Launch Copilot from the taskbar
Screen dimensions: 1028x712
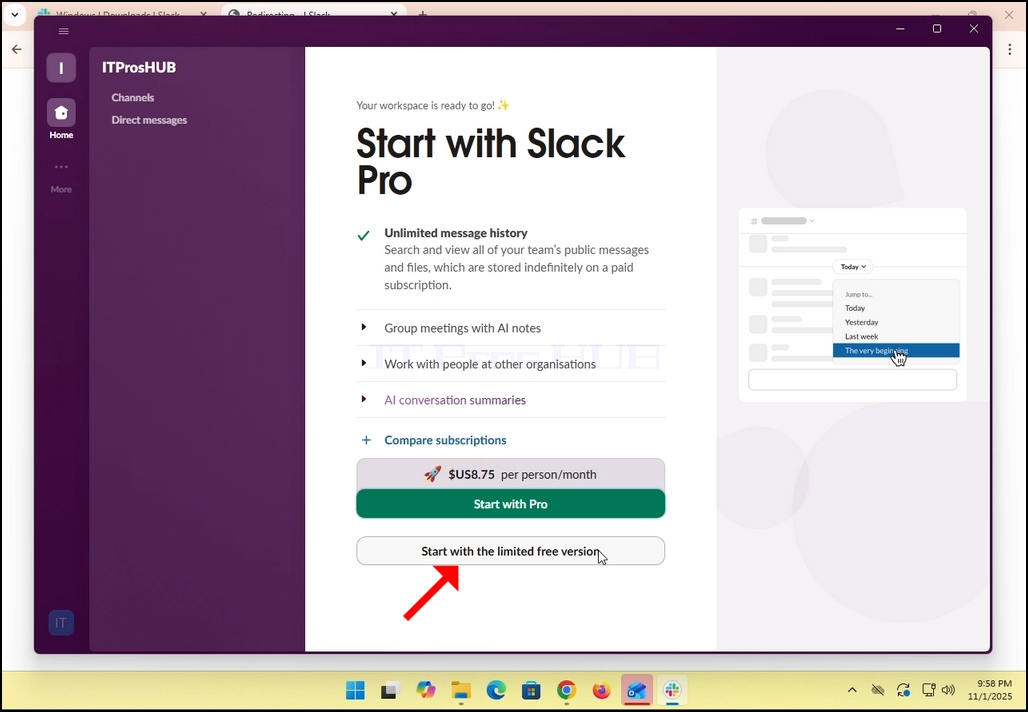pyautogui.click(x=426, y=690)
